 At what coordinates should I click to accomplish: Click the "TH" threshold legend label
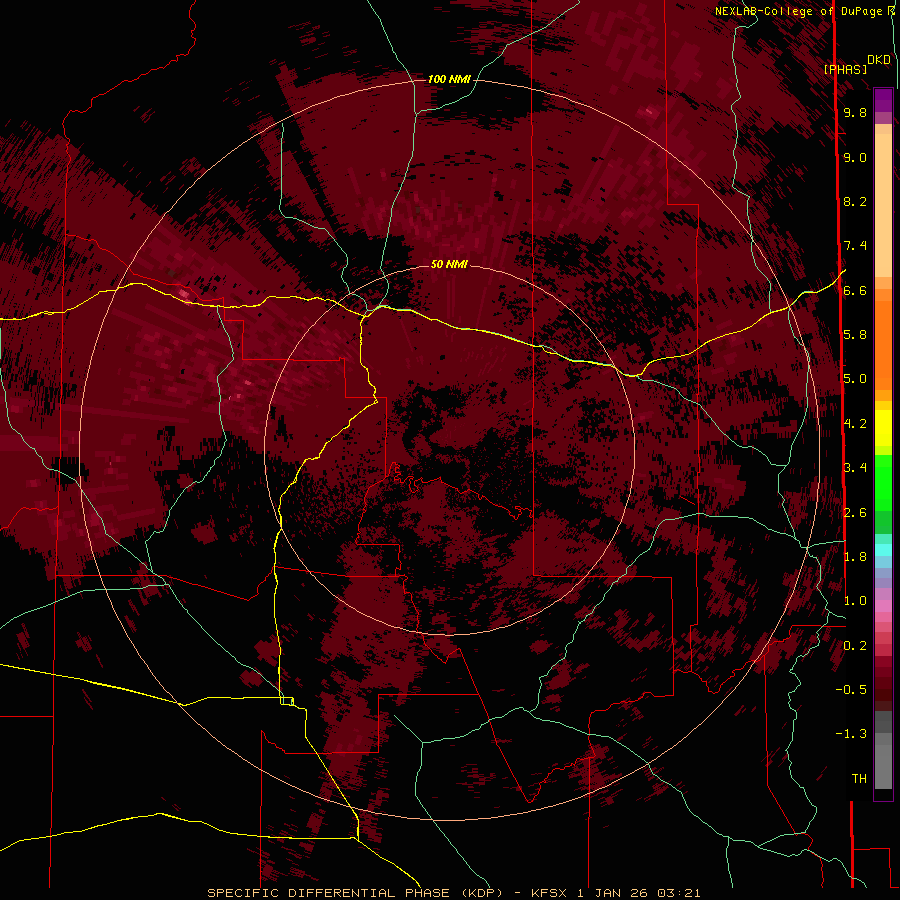[859, 779]
